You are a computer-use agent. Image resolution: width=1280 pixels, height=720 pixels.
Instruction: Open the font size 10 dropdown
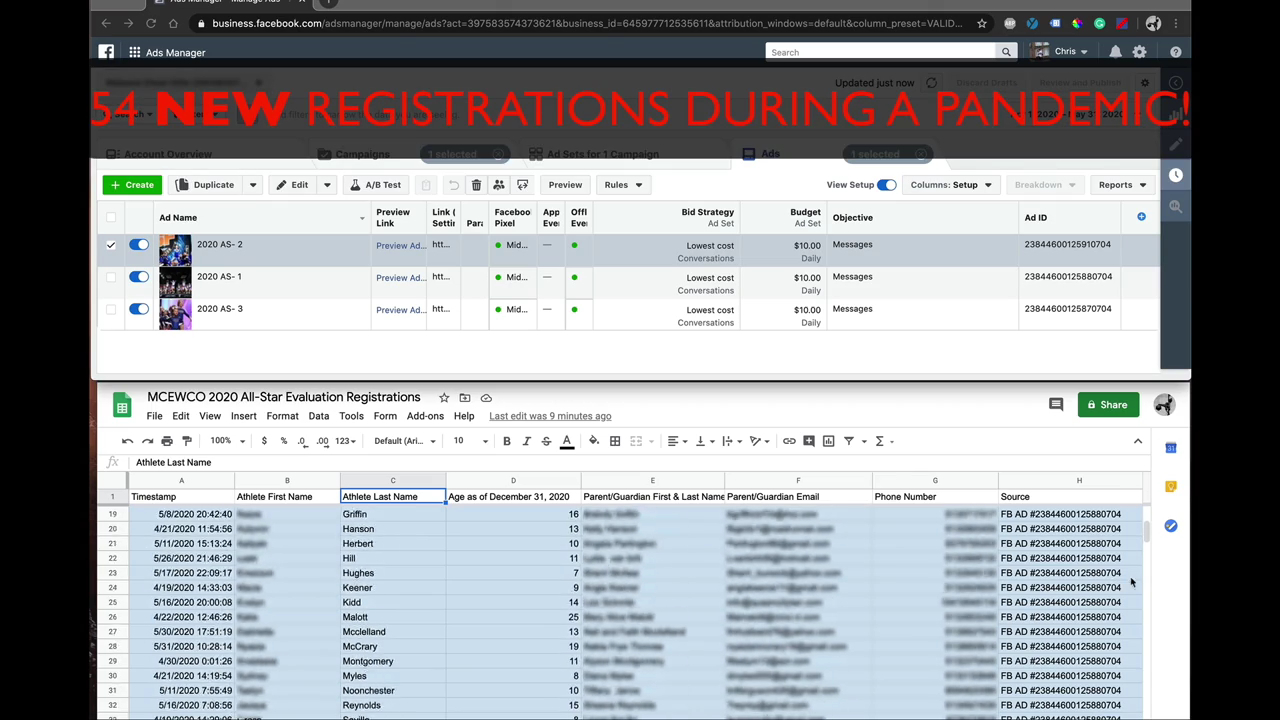[x=470, y=441]
